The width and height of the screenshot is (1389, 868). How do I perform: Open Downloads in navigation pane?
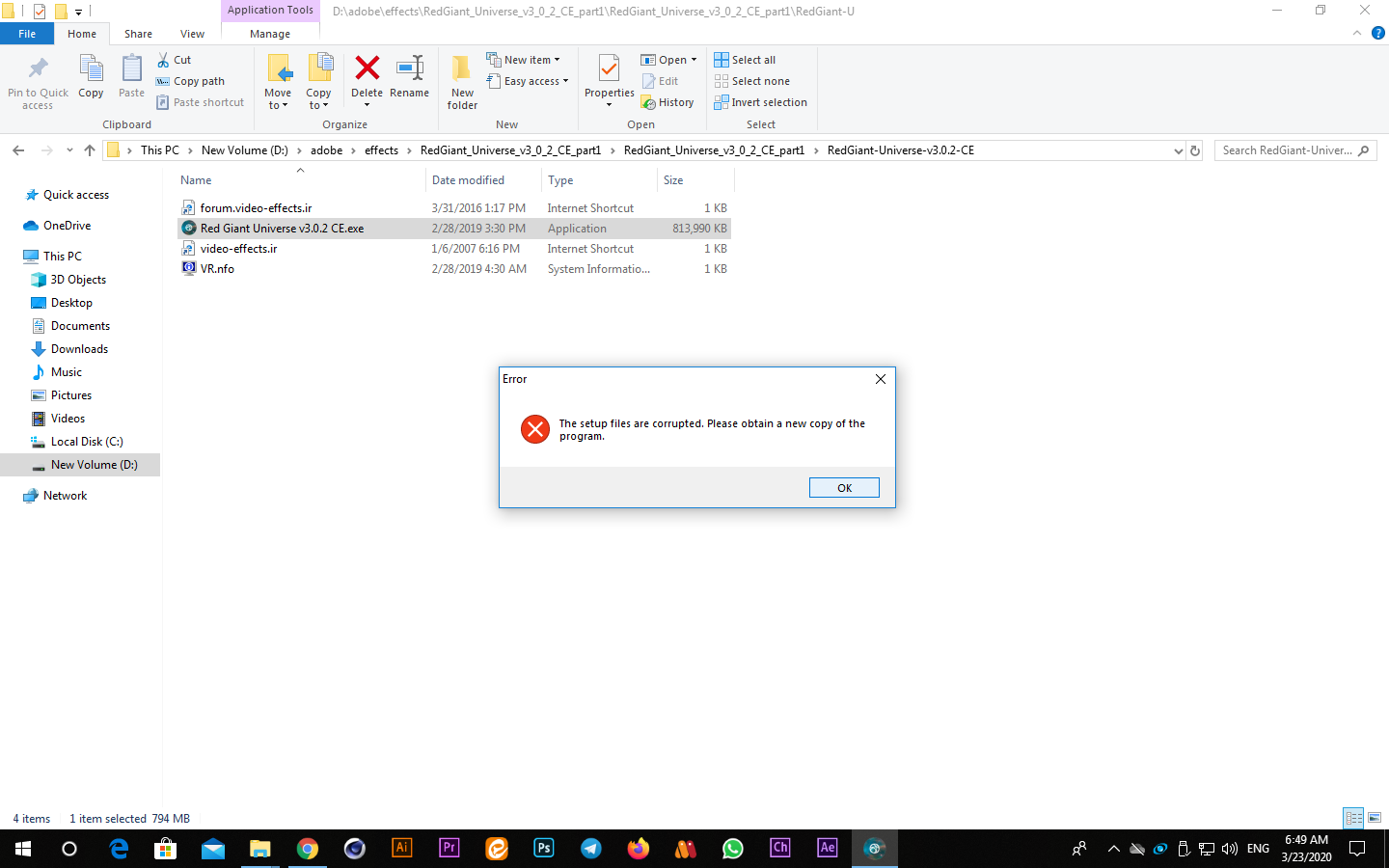click(79, 349)
